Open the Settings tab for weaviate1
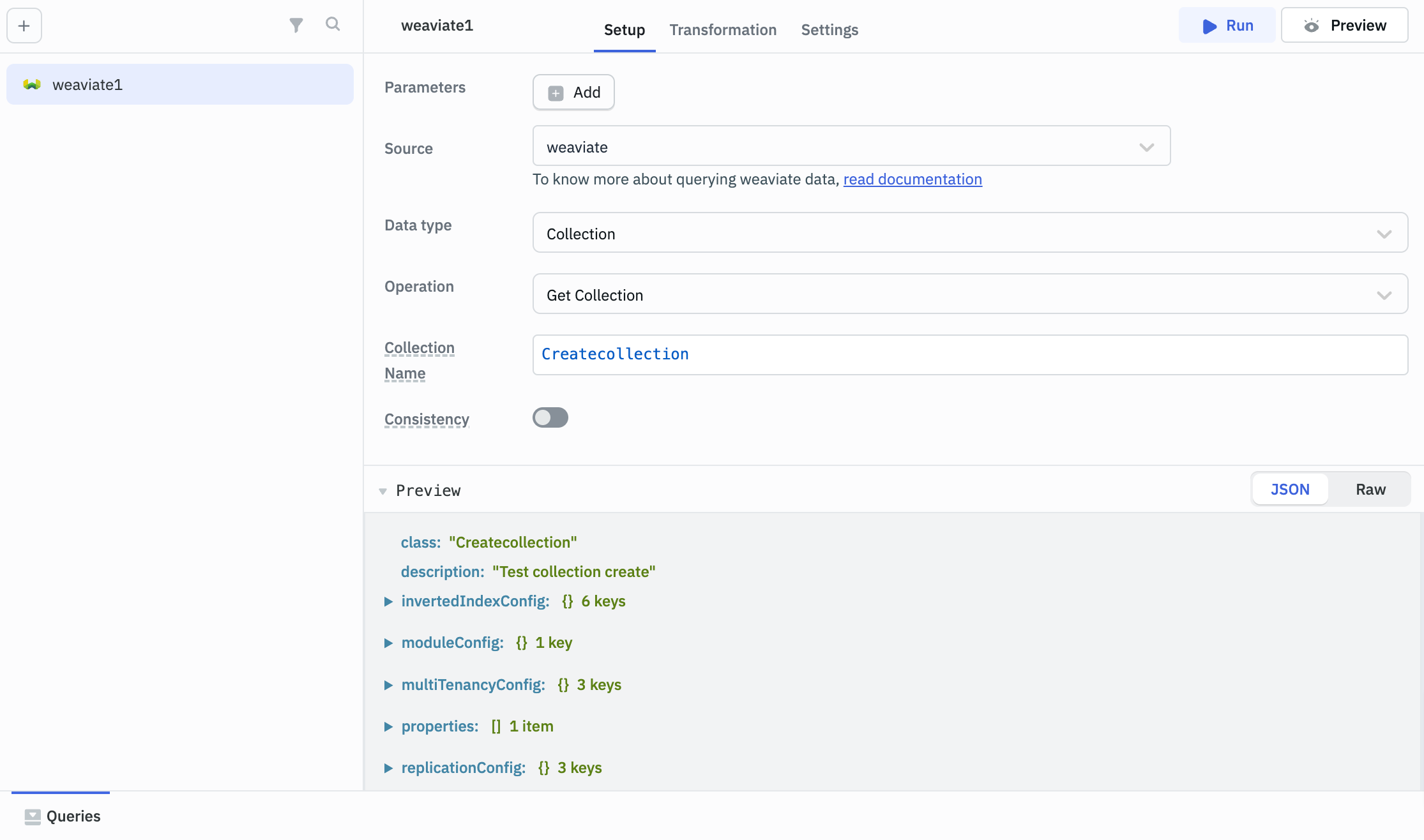The image size is (1424, 840). (x=829, y=29)
